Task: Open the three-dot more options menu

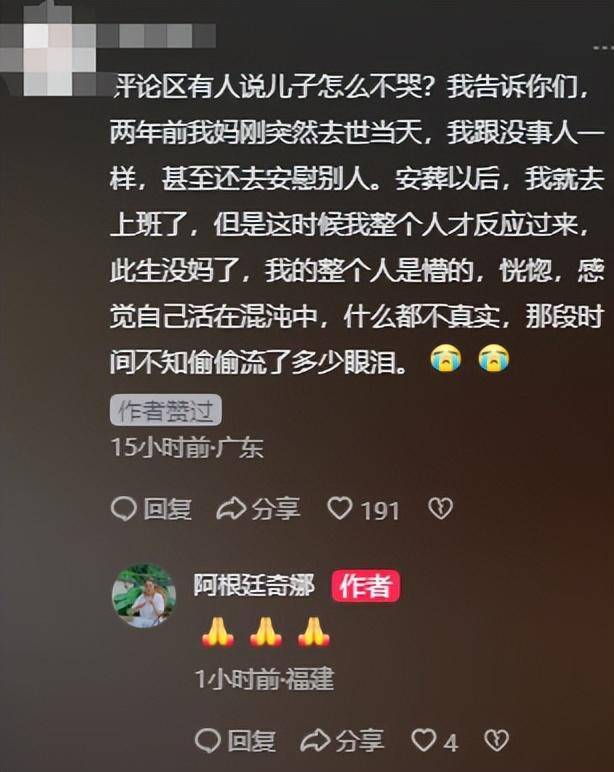Action: (603, 48)
